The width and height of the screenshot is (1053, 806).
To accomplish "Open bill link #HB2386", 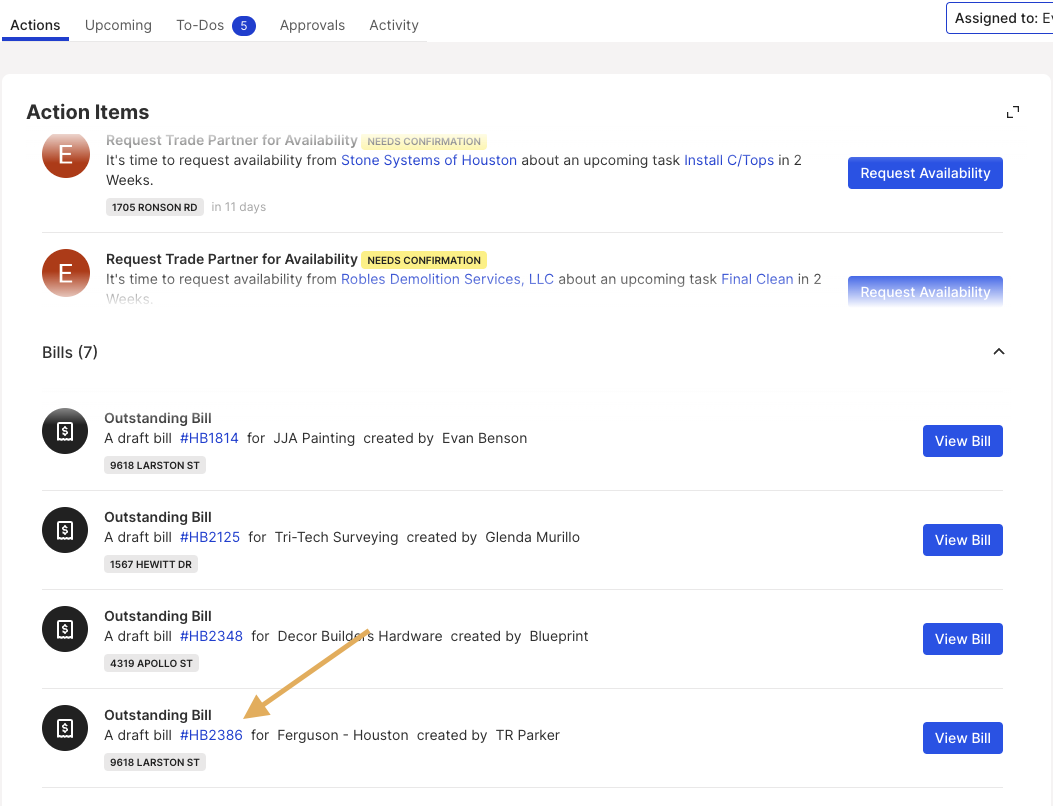I will [x=211, y=735].
